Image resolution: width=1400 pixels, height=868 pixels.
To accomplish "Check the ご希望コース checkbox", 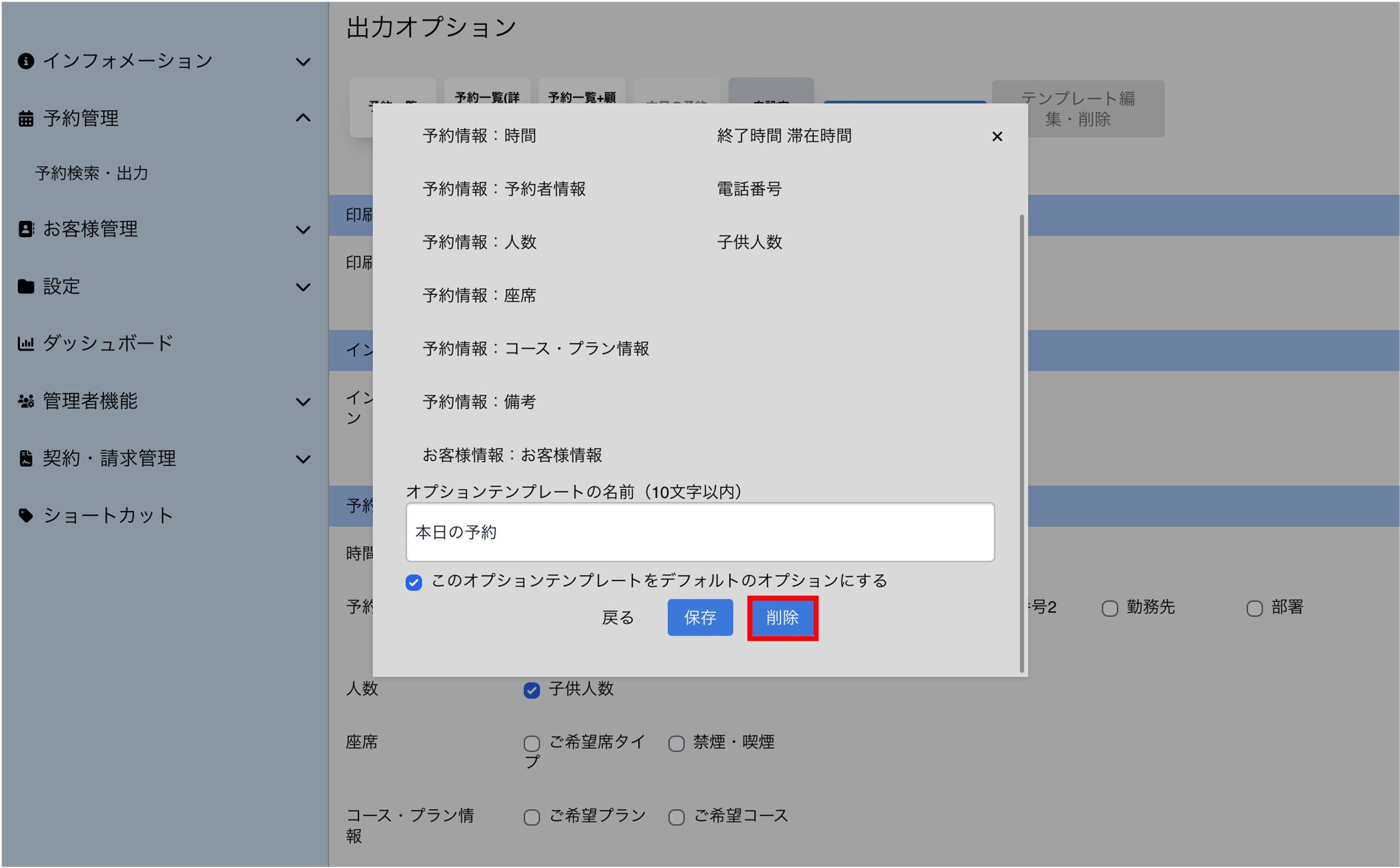I will [676, 817].
